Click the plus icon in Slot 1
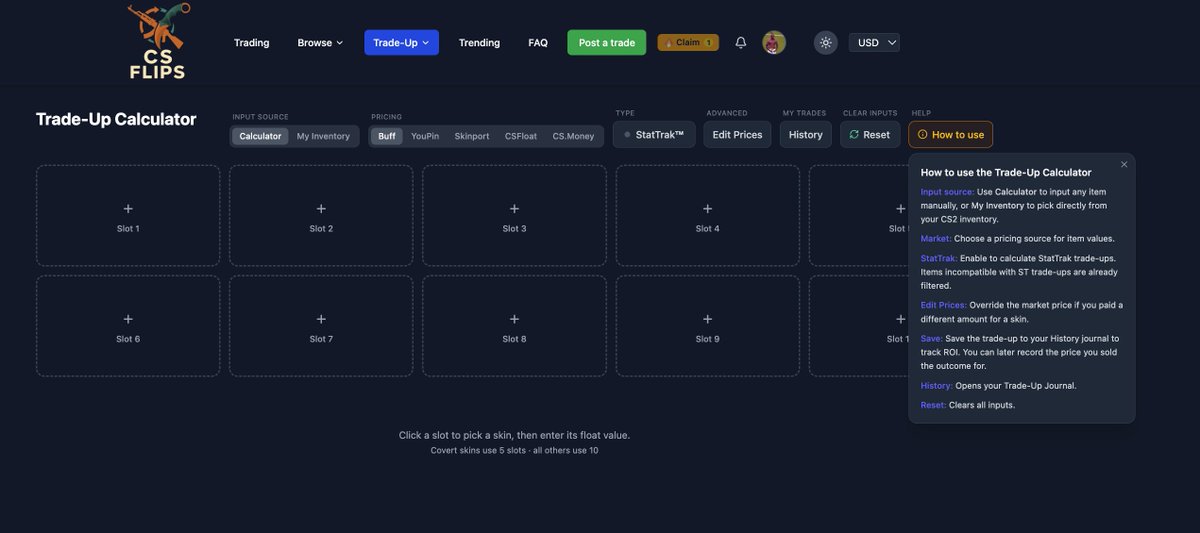The image size is (1200, 533). [x=128, y=209]
